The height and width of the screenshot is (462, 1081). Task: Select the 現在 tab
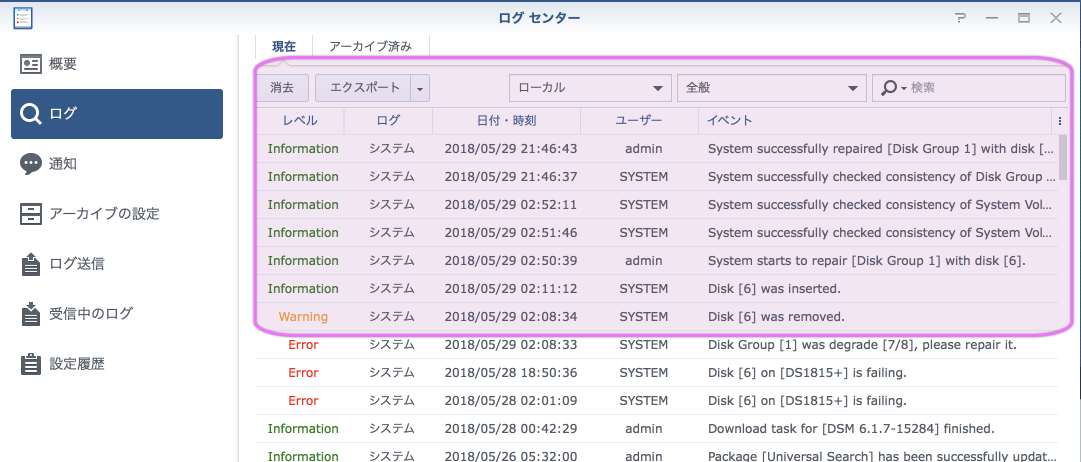pyautogui.click(x=284, y=46)
